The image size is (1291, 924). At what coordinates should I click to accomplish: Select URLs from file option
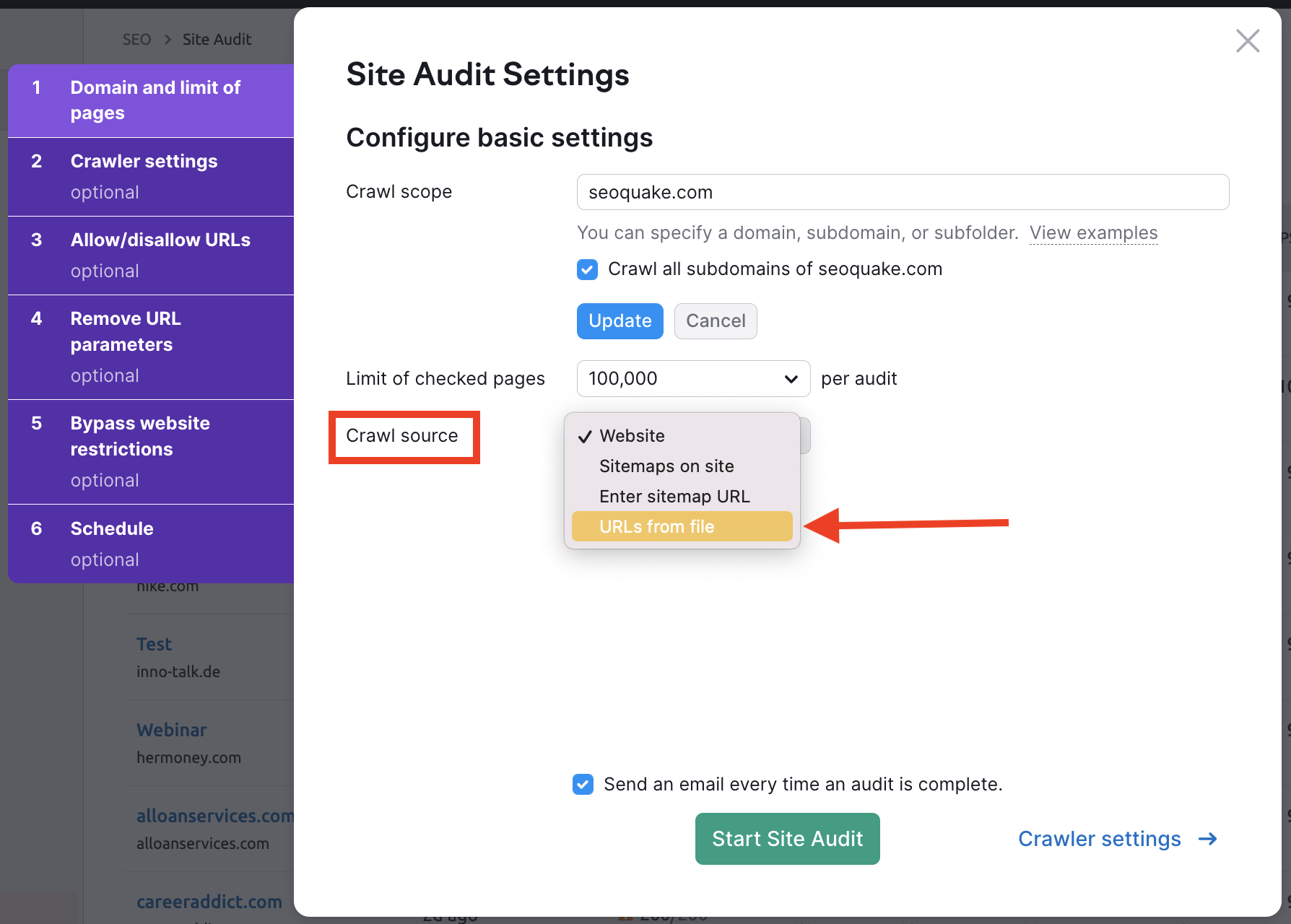(x=682, y=526)
